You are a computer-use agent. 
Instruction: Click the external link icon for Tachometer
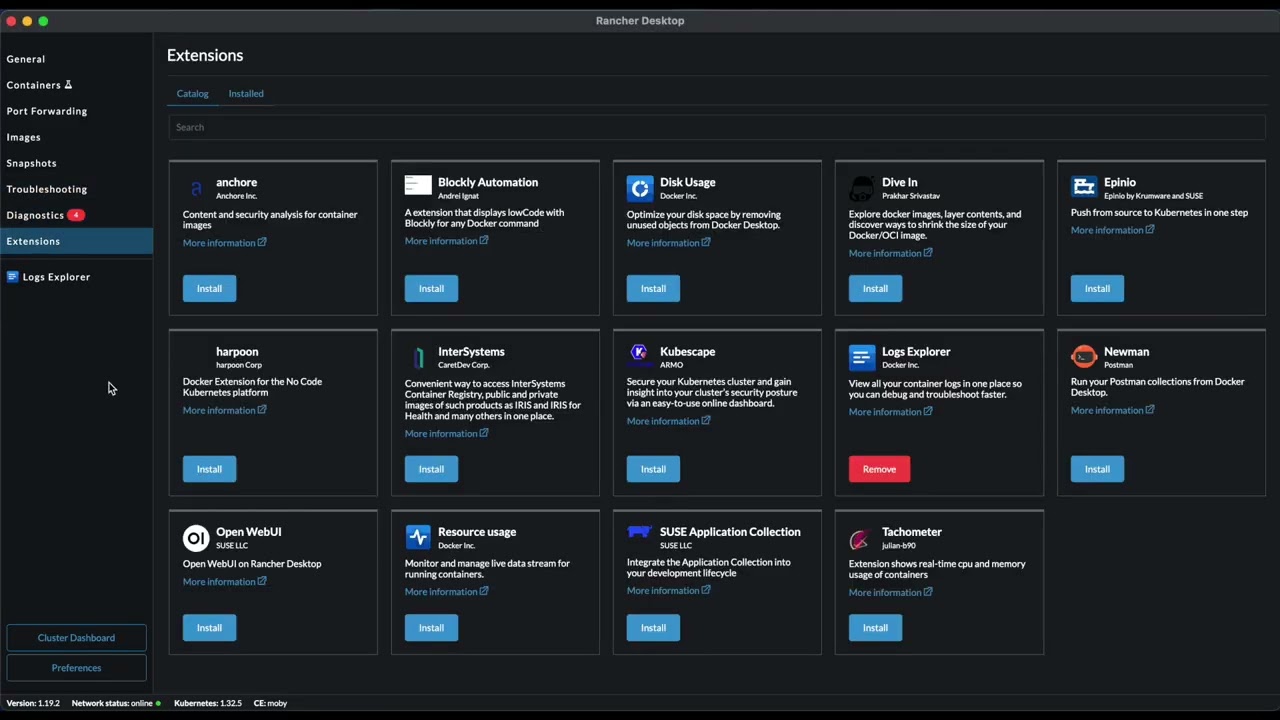pos(928,592)
